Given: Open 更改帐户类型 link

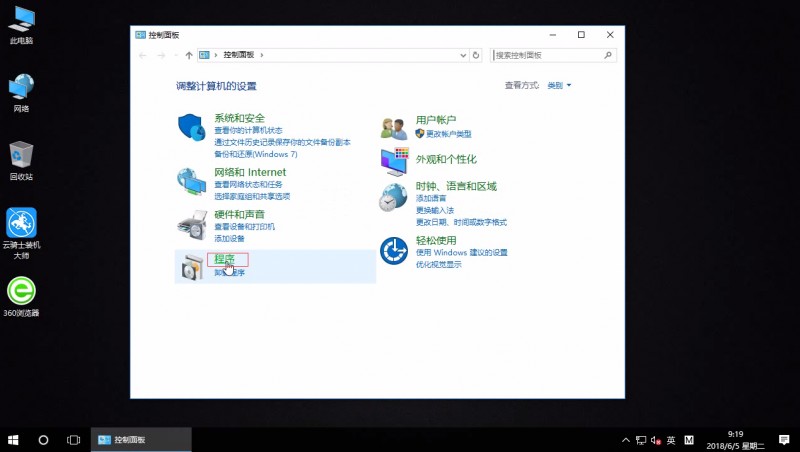Looking at the screenshot, I should coord(448,134).
